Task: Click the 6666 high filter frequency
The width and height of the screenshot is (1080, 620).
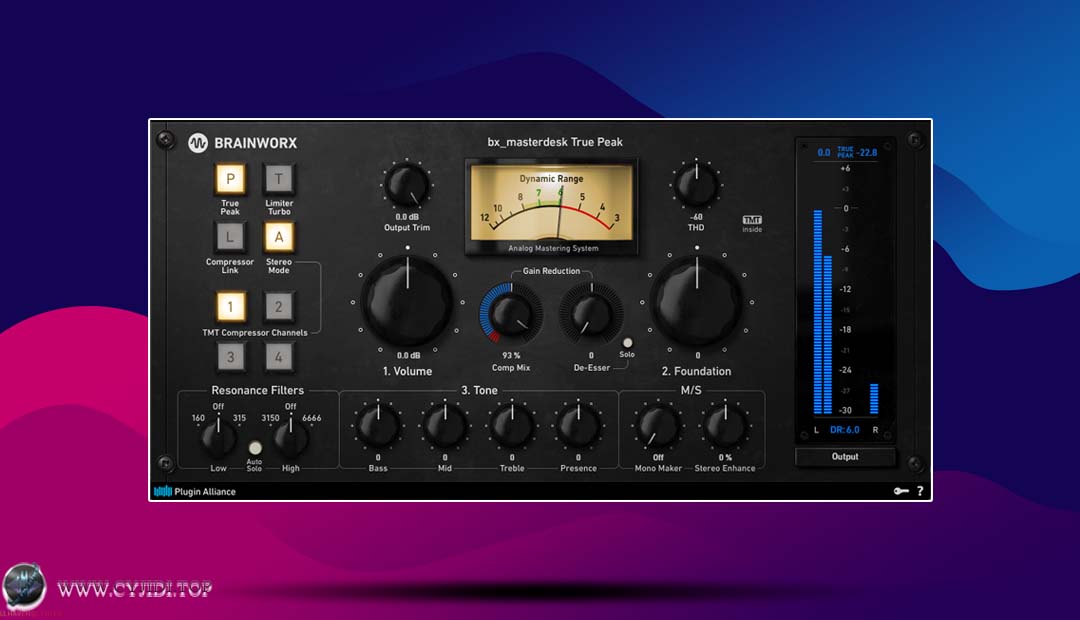Action: [311, 417]
